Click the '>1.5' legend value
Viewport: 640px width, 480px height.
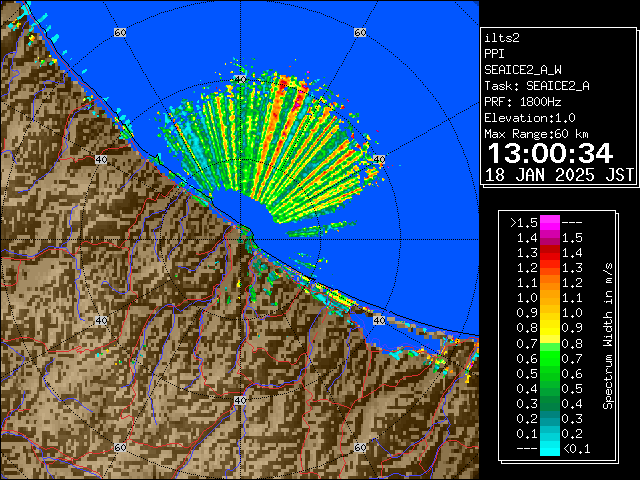pos(524,223)
